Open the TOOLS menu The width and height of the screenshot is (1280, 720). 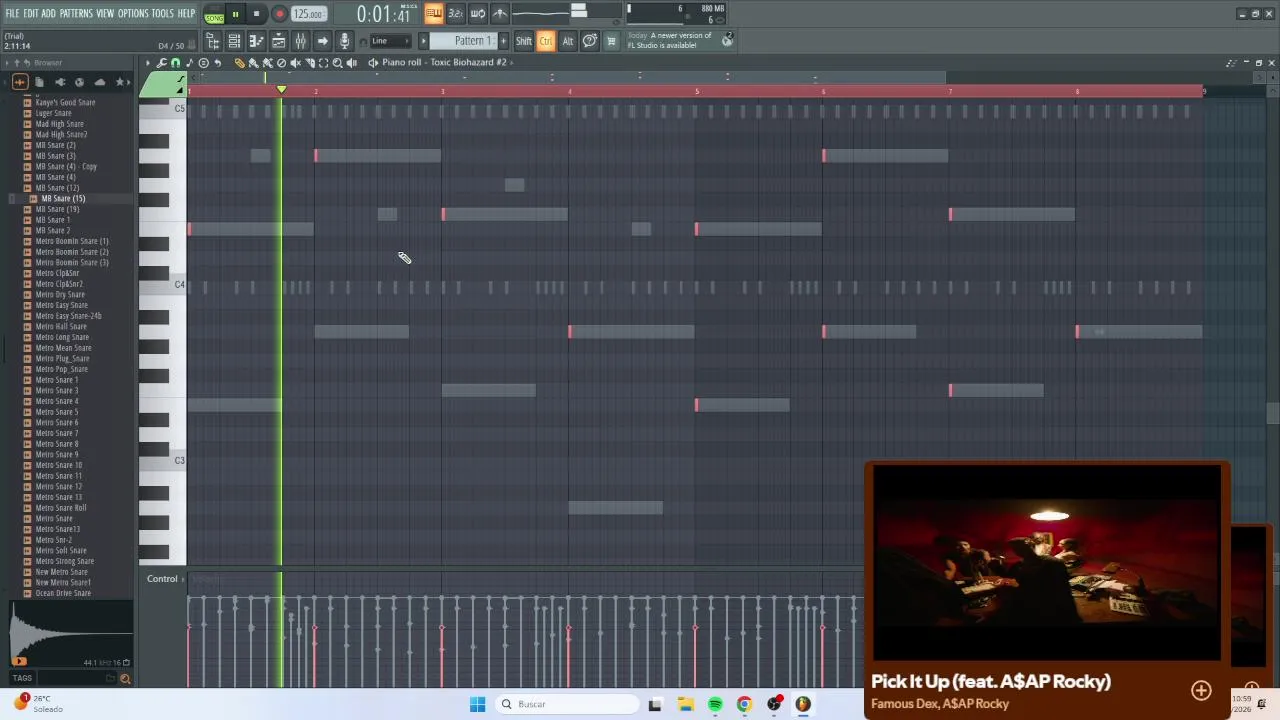163,13
